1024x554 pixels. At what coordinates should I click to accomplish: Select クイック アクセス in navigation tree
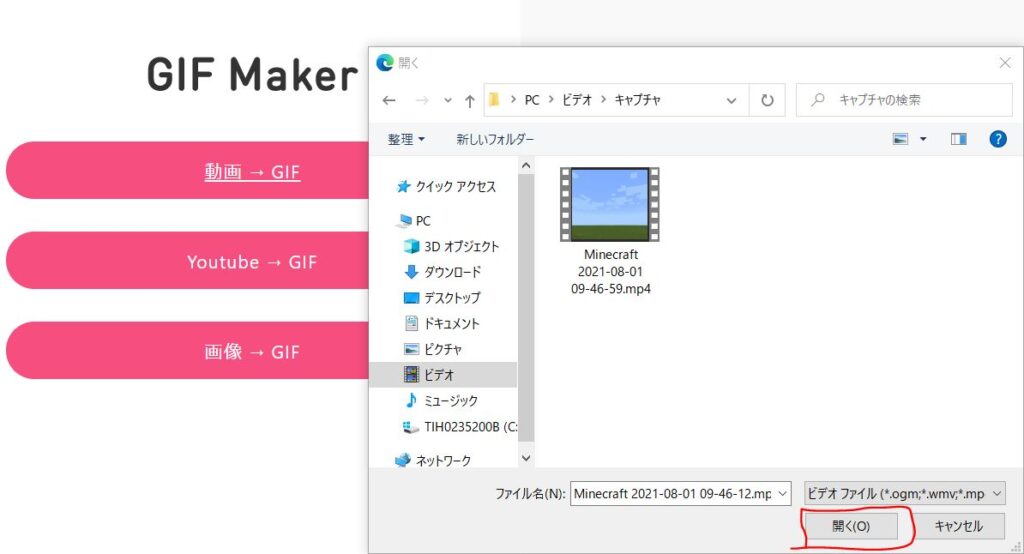point(455,187)
